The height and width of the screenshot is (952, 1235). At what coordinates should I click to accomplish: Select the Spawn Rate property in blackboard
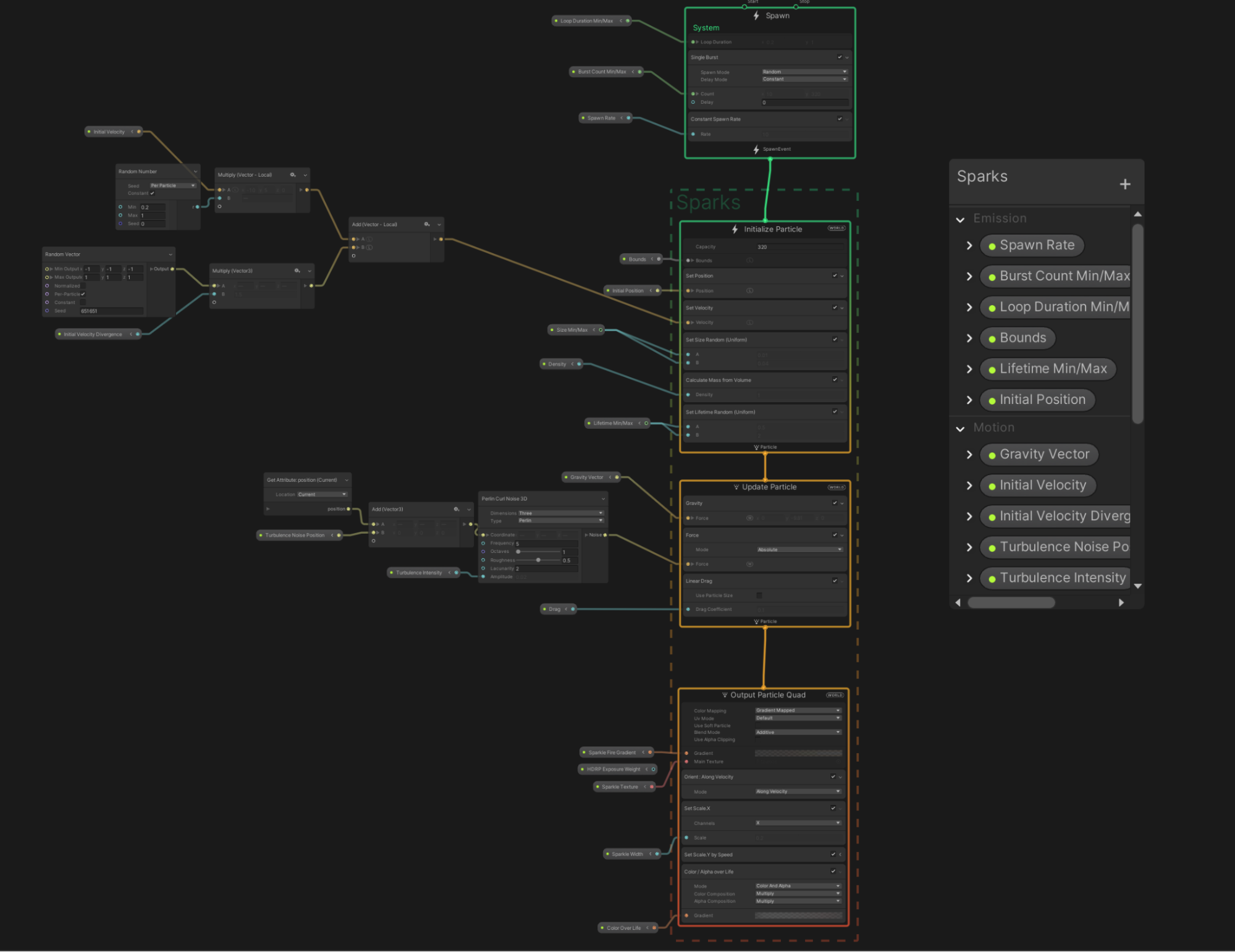click(1036, 245)
